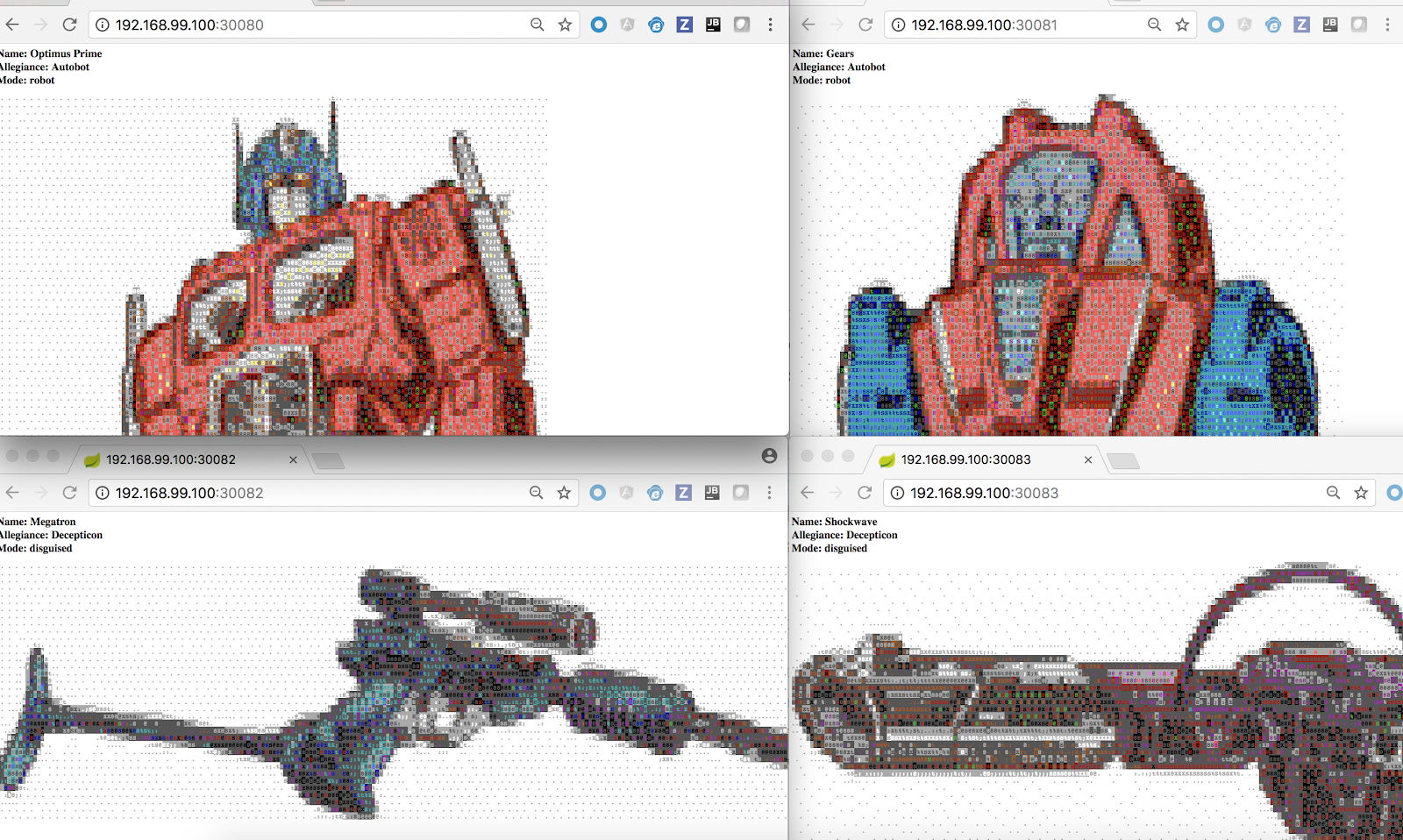The height and width of the screenshot is (840, 1403).
Task: Reload the 30083 page
Action: [x=865, y=493]
